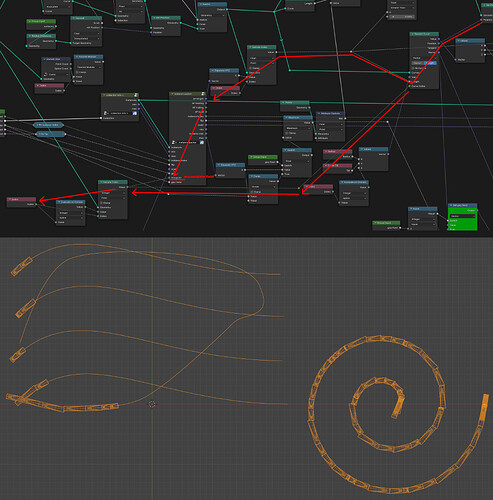This screenshot has width=493, height=500.
Task: Open operation dropdown in Floored Modulo math node
Action: (x=88, y=67)
